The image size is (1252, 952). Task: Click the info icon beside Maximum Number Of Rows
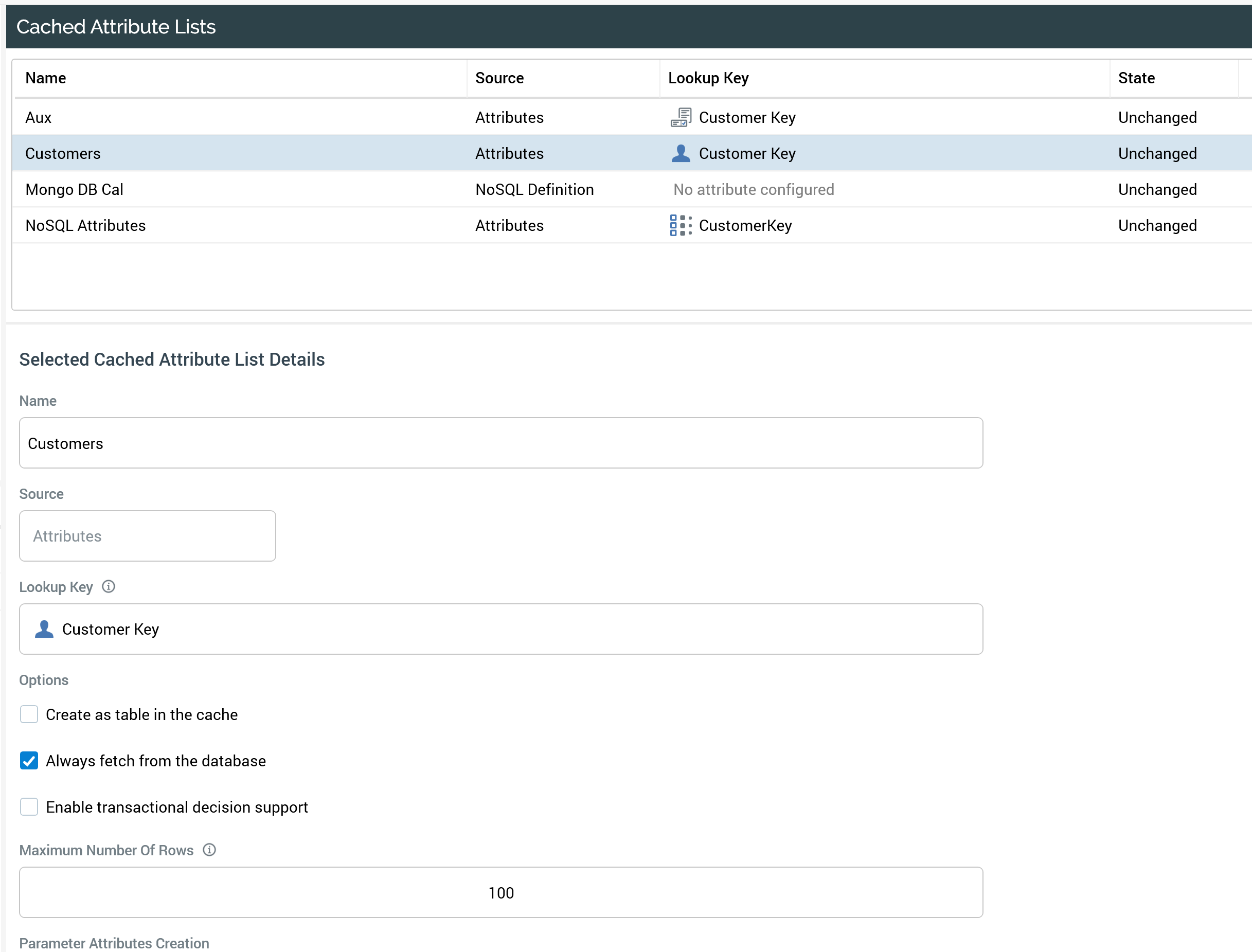coord(209,850)
